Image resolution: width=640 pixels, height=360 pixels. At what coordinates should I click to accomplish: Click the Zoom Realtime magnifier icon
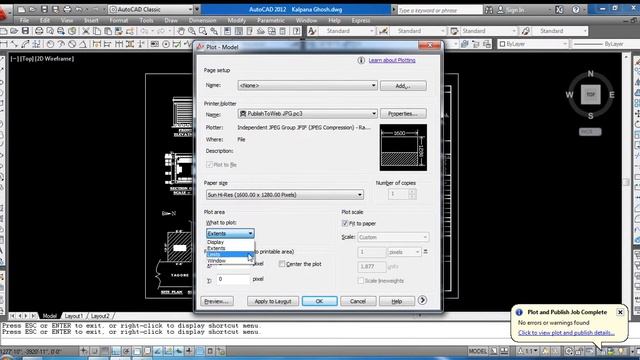pos(191,31)
